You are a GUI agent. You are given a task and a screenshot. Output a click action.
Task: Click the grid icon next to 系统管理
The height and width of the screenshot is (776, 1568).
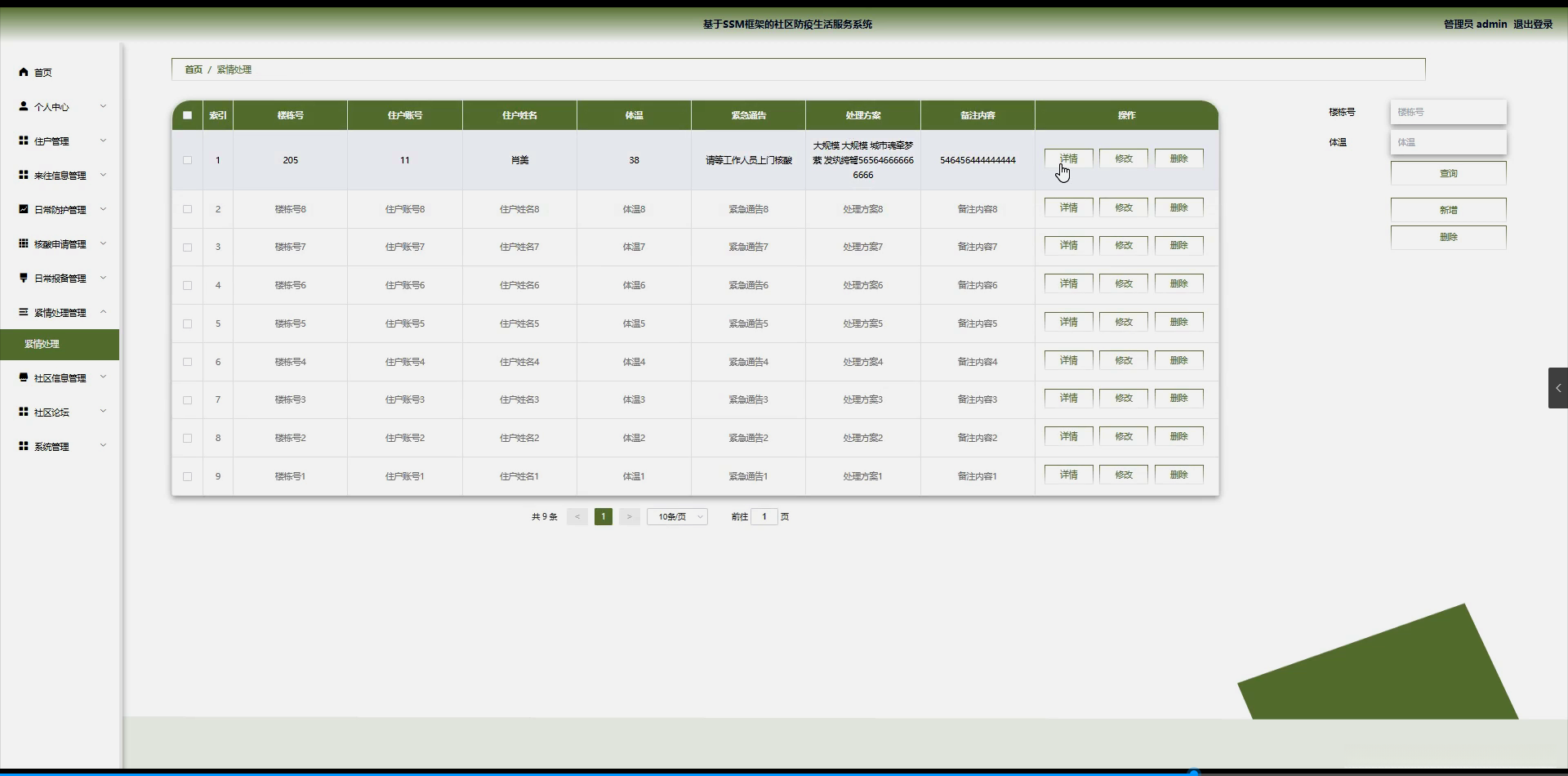tap(24, 446)
